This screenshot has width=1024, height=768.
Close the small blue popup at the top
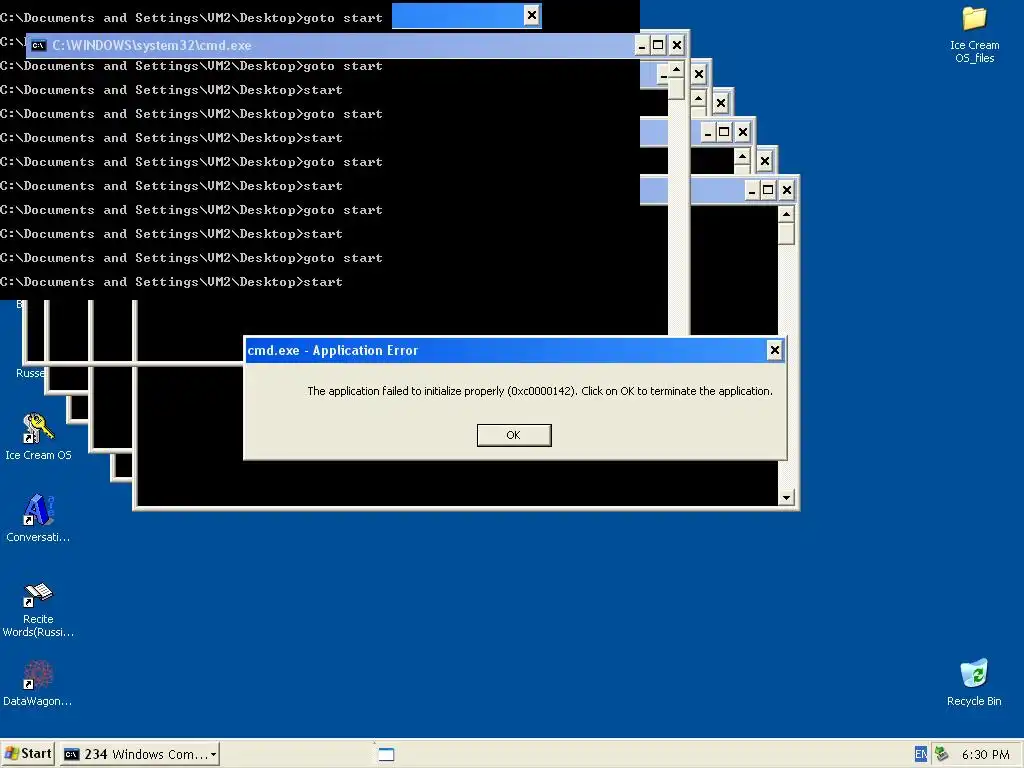pyautogui.click(x=532, y=15)
